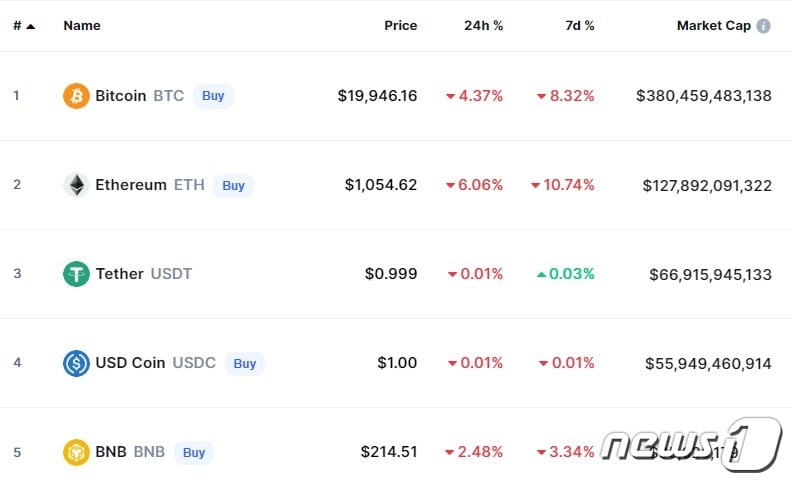Screen dimensions: 792x484
Task: Click the USD Coin logo icon
Action: point(76,363)
